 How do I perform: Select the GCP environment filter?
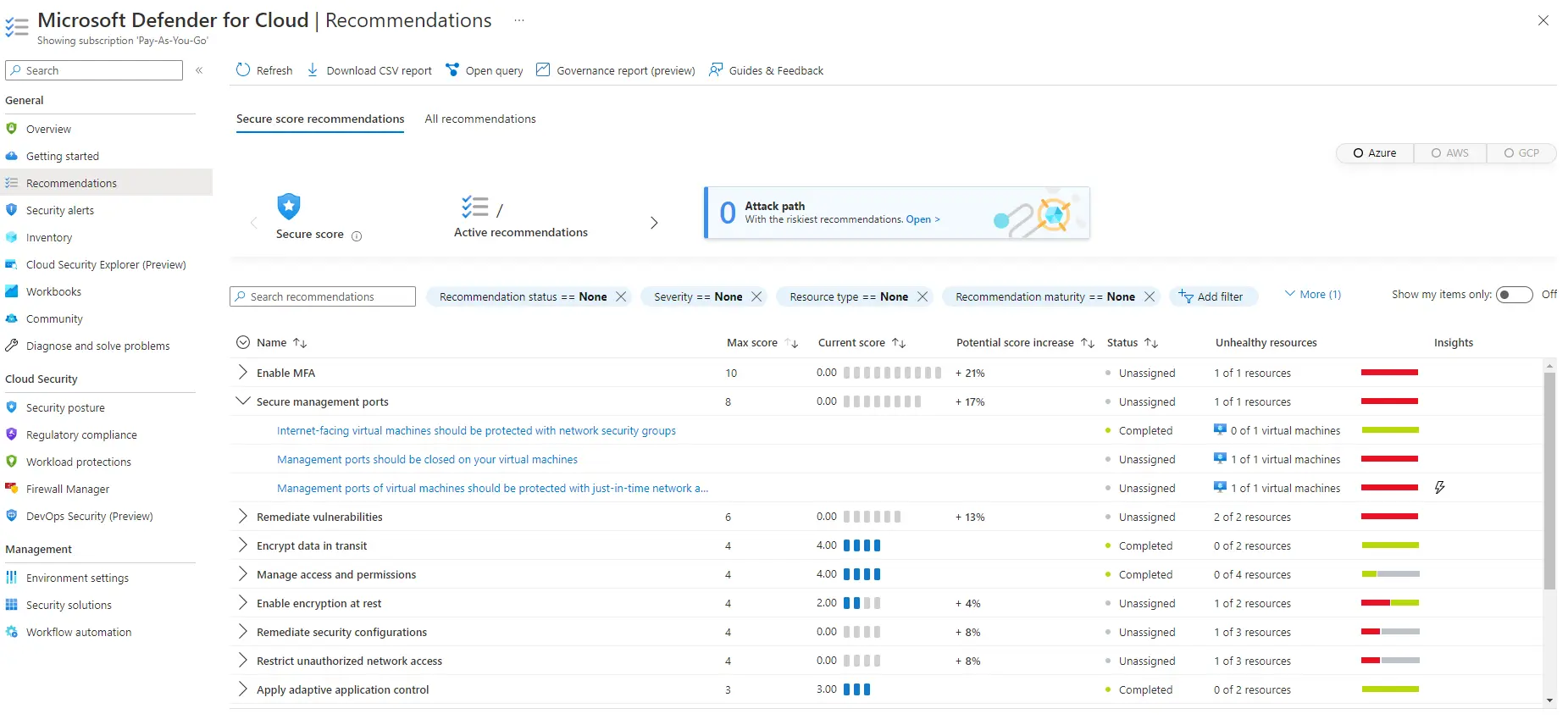[x=1521, y=153]
